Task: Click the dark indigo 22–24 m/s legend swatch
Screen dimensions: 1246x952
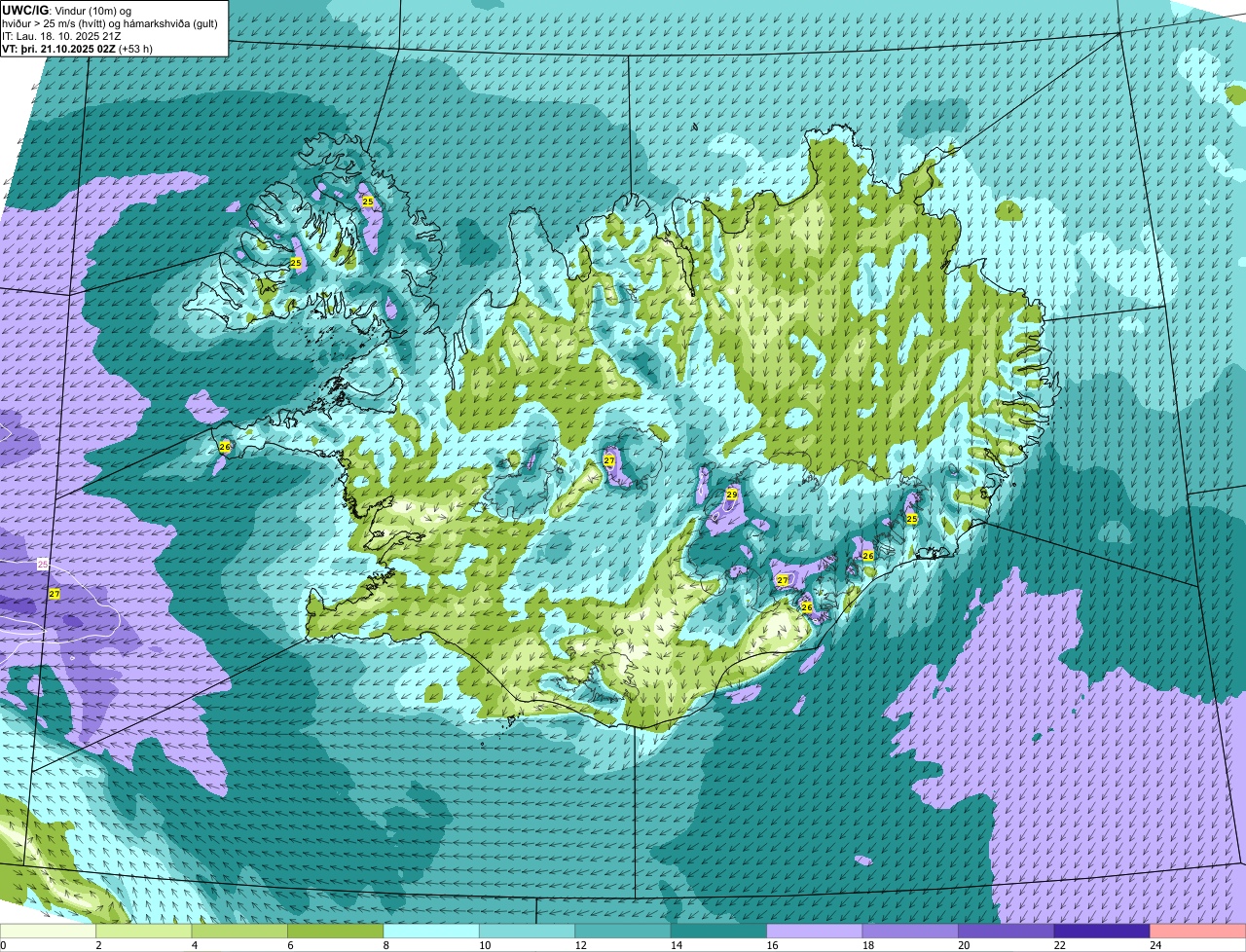Action: tap(1103, 931)
